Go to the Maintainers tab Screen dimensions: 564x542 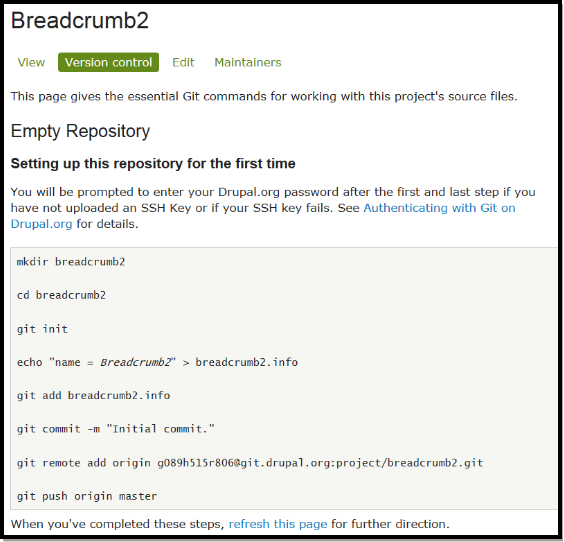pos(248,63)
